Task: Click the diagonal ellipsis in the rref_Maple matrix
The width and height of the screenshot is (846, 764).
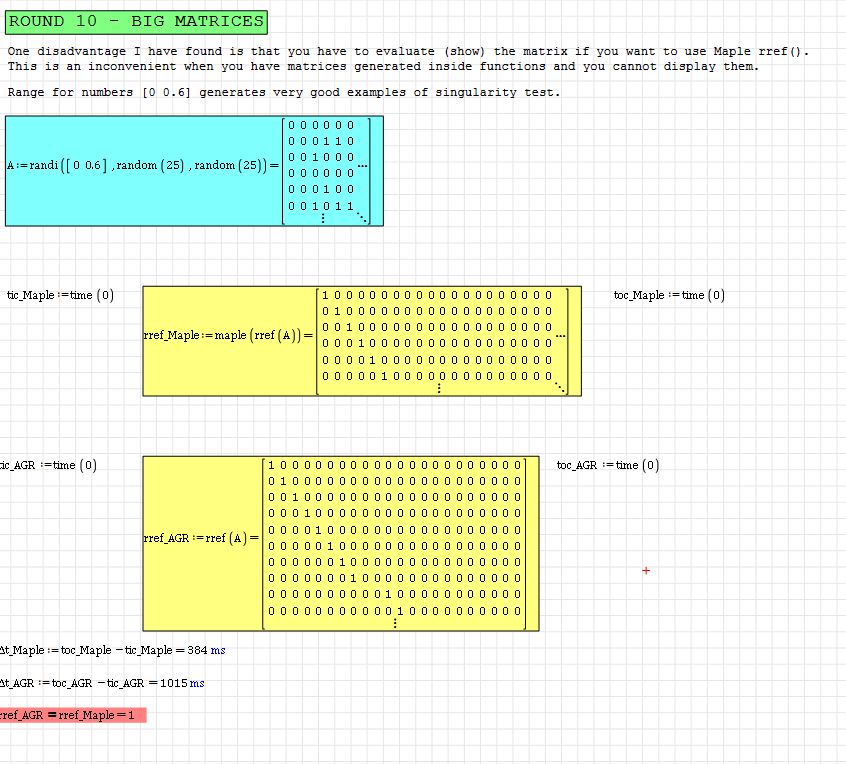Action: 559,388
